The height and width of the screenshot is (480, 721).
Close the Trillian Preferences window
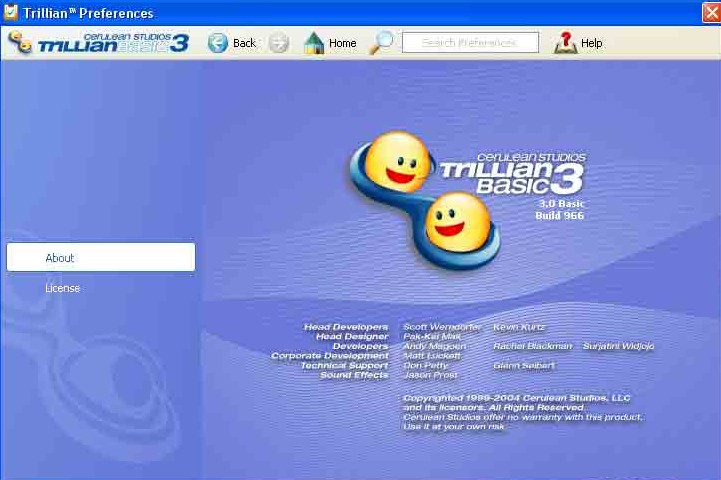(x=711, y=12)
